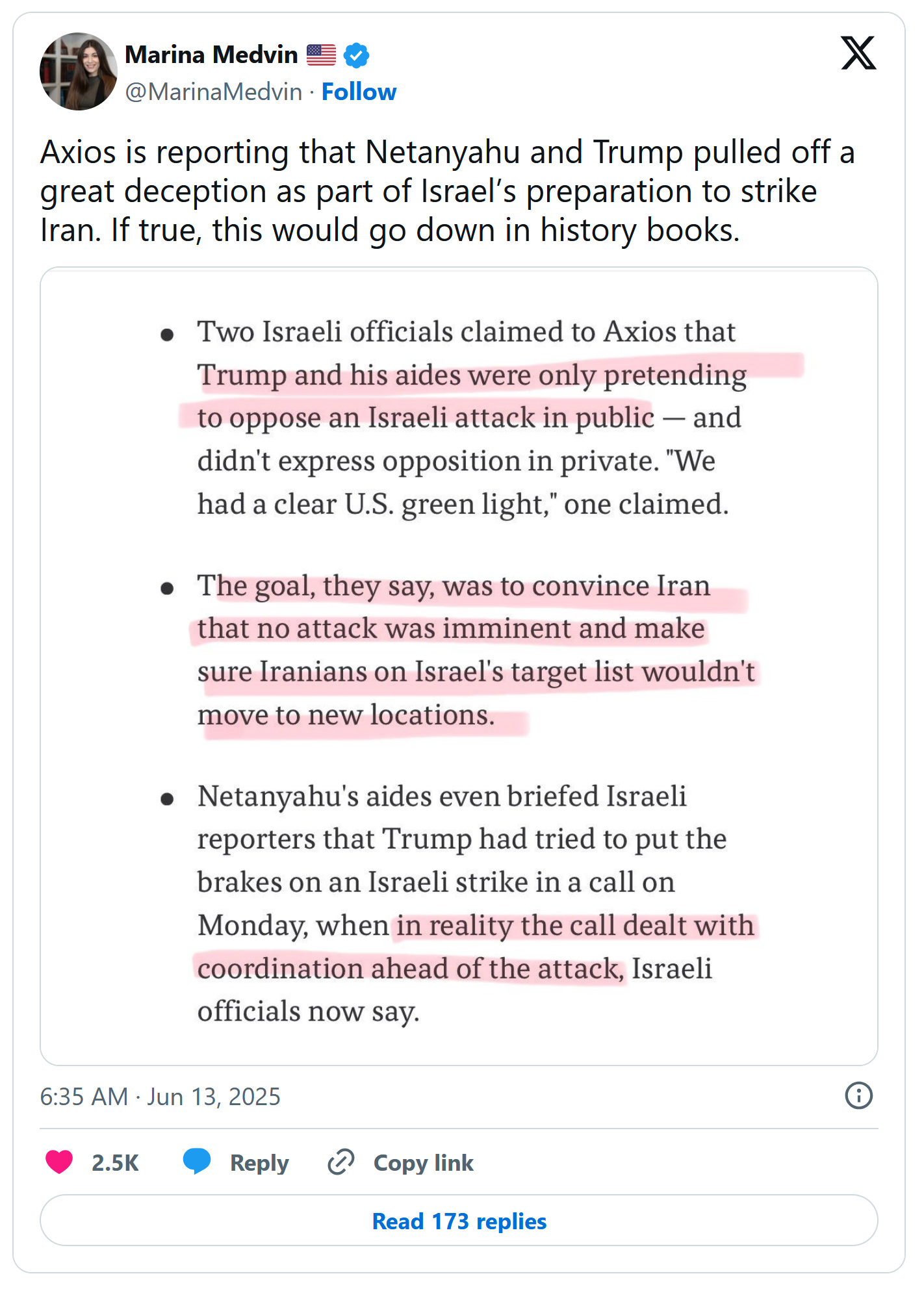Viewport: 924px width, 1289px height.
Task: Open the embedded Axios article screenshot
Action: tap(459, 666)
